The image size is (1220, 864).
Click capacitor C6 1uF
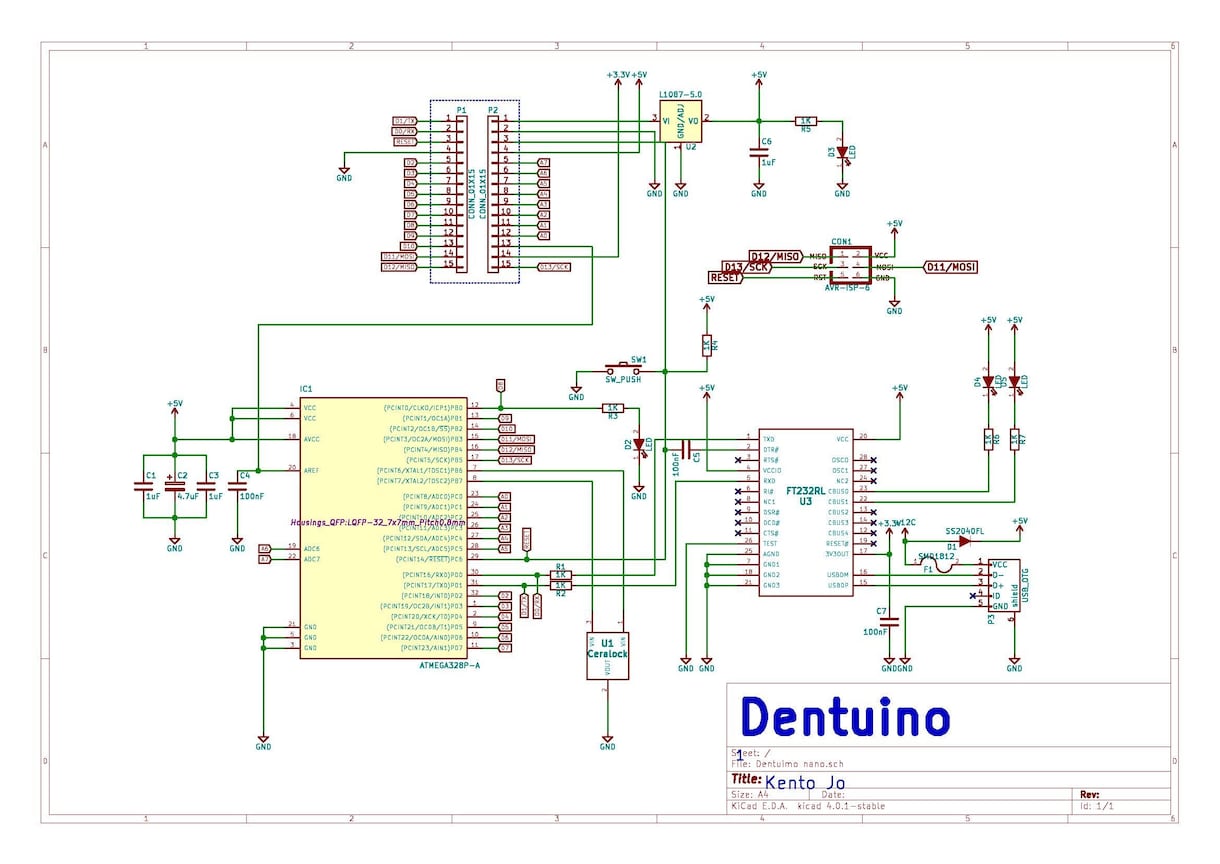click(759, 152)
